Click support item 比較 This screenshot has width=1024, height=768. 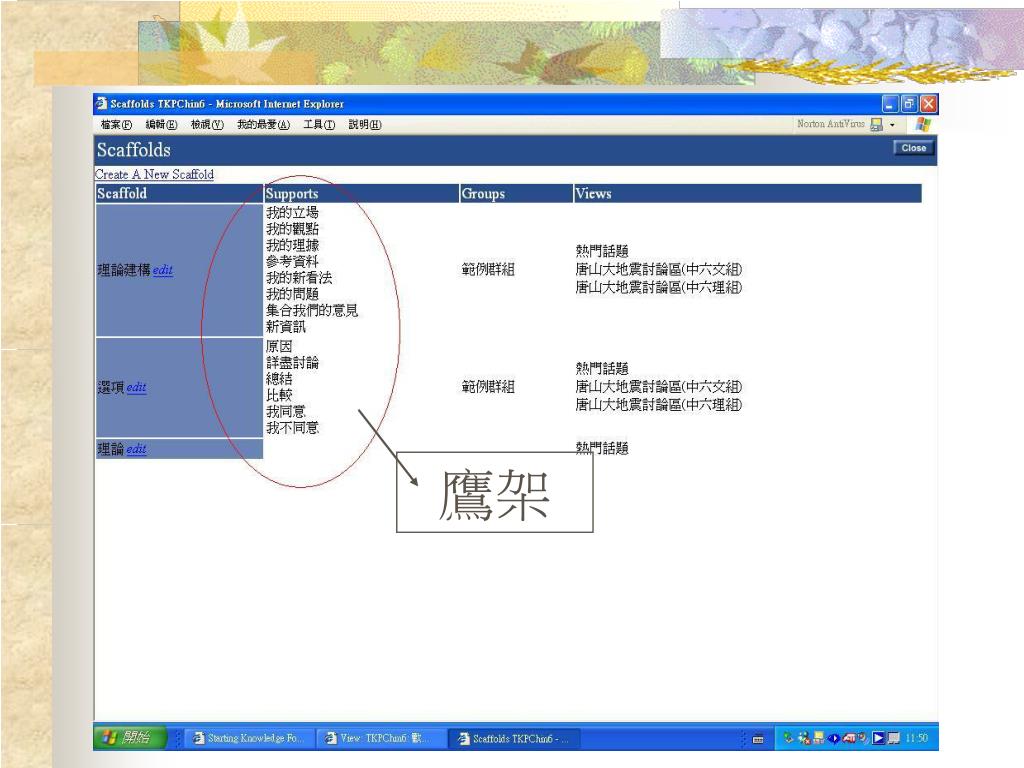[x=279, y=395]
